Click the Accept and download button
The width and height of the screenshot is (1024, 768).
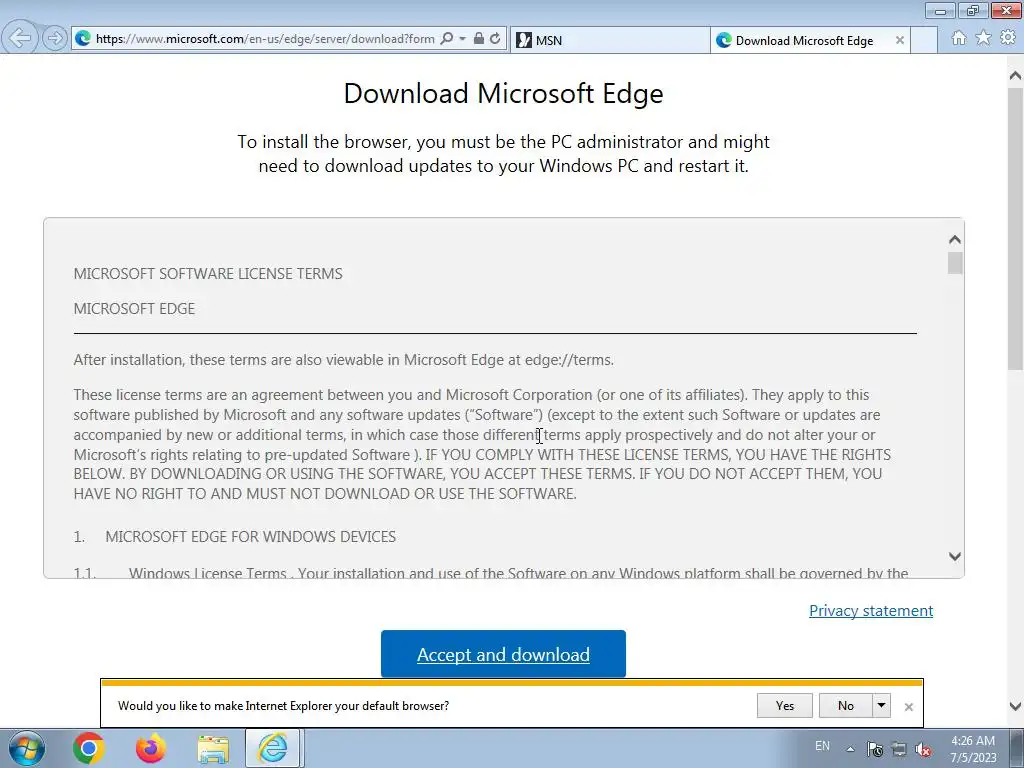[x=503, y=654]
